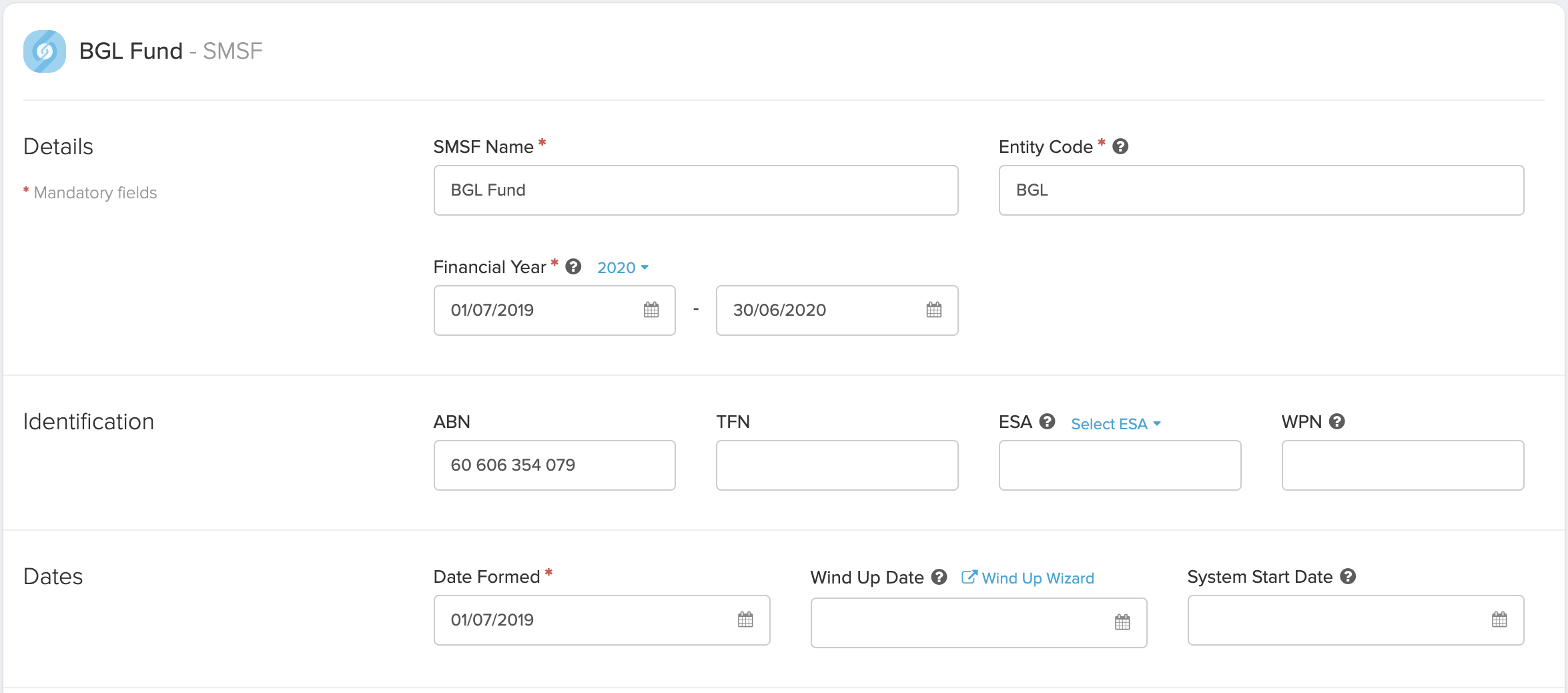Click the ABN input field

(554, 465)
